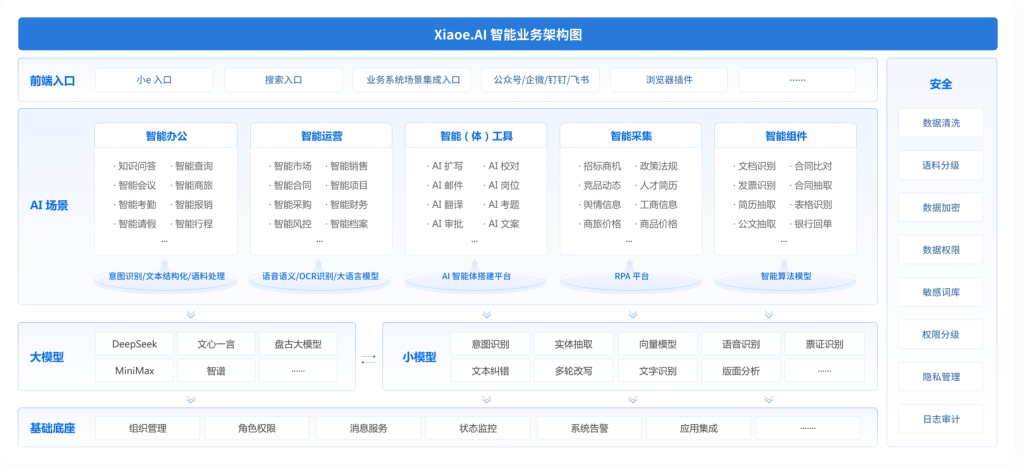Select the 系统告警 box

pyautogui.click(x=590, y=428)
